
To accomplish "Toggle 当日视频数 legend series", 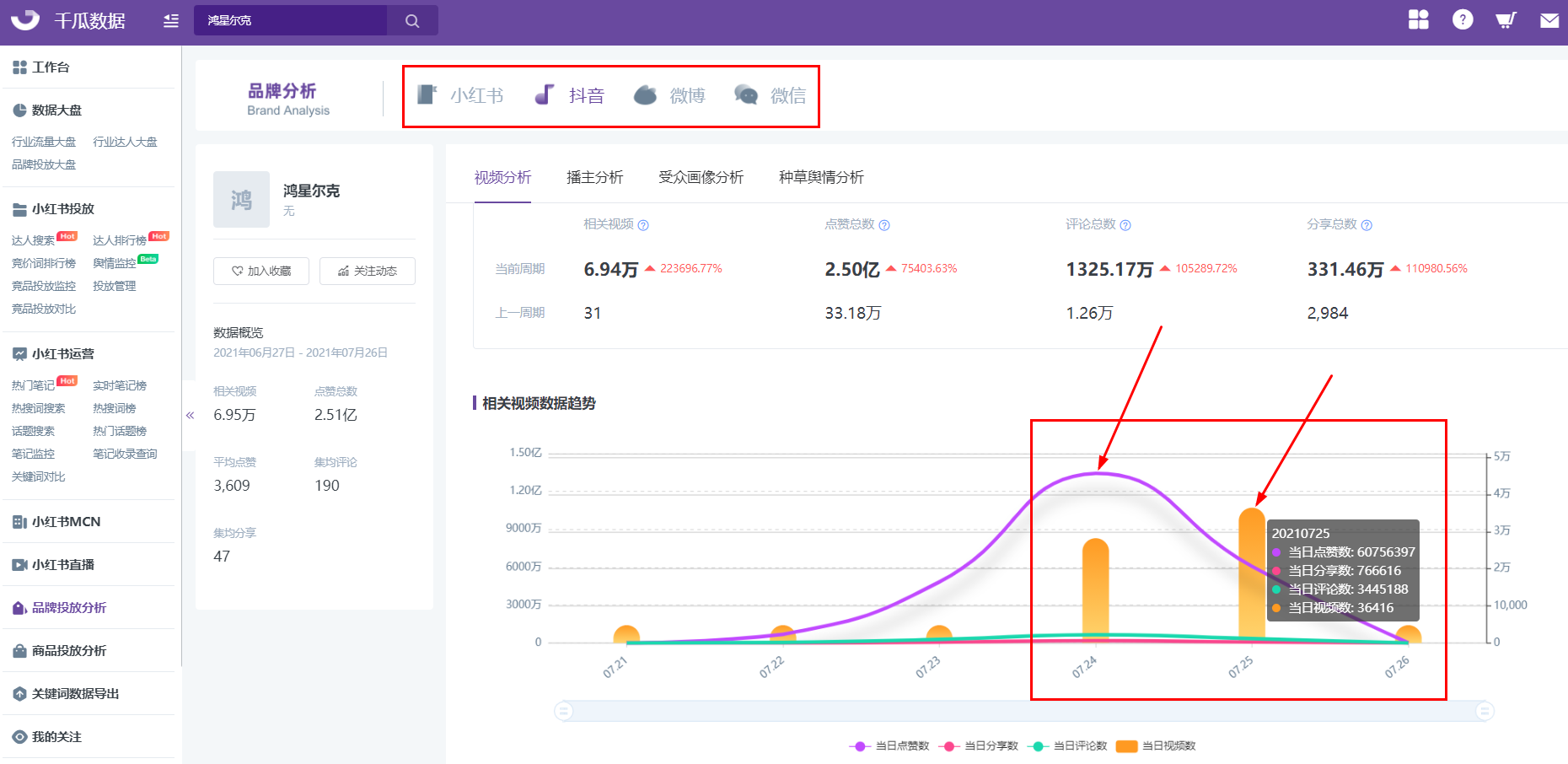I will tap(1156, 746).
